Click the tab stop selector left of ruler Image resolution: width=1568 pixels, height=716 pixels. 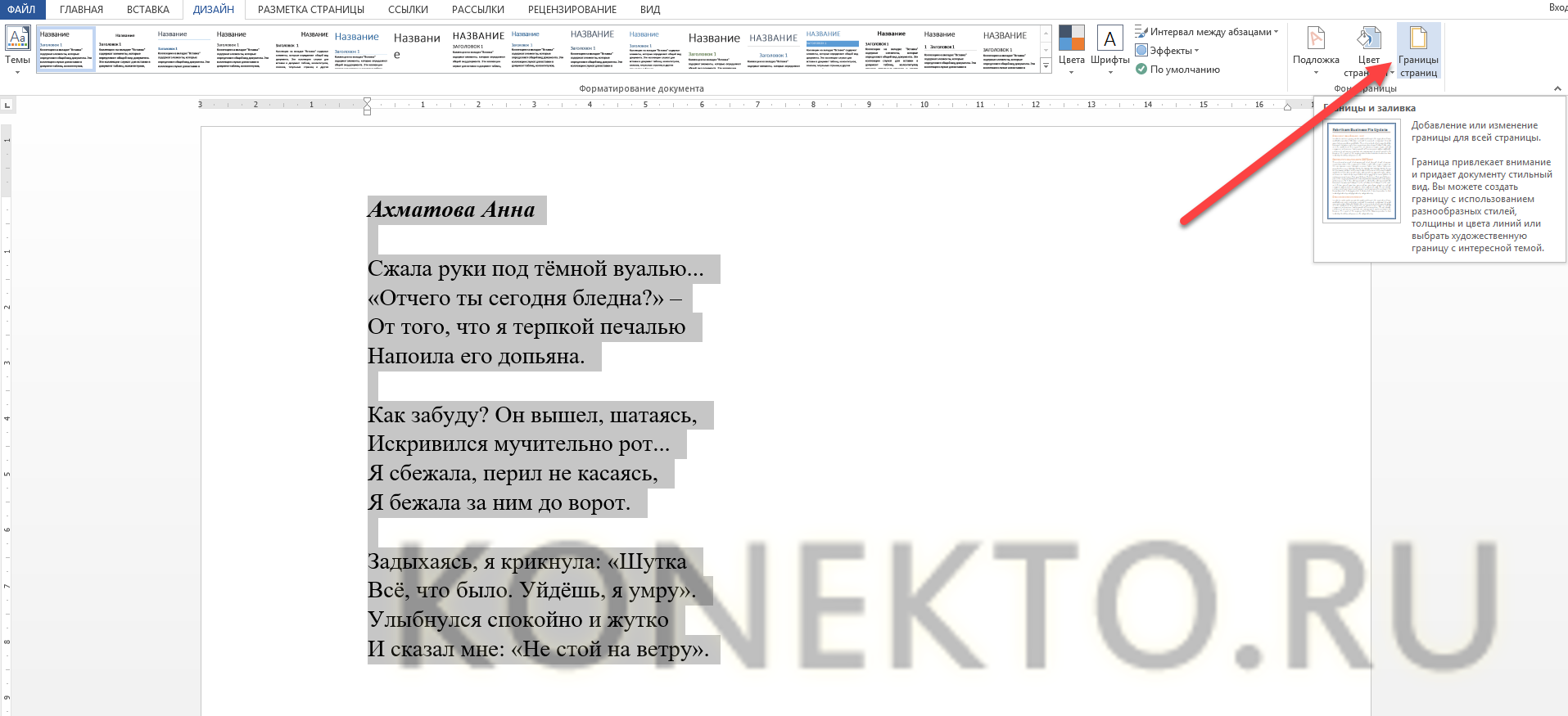coord(7,105)
